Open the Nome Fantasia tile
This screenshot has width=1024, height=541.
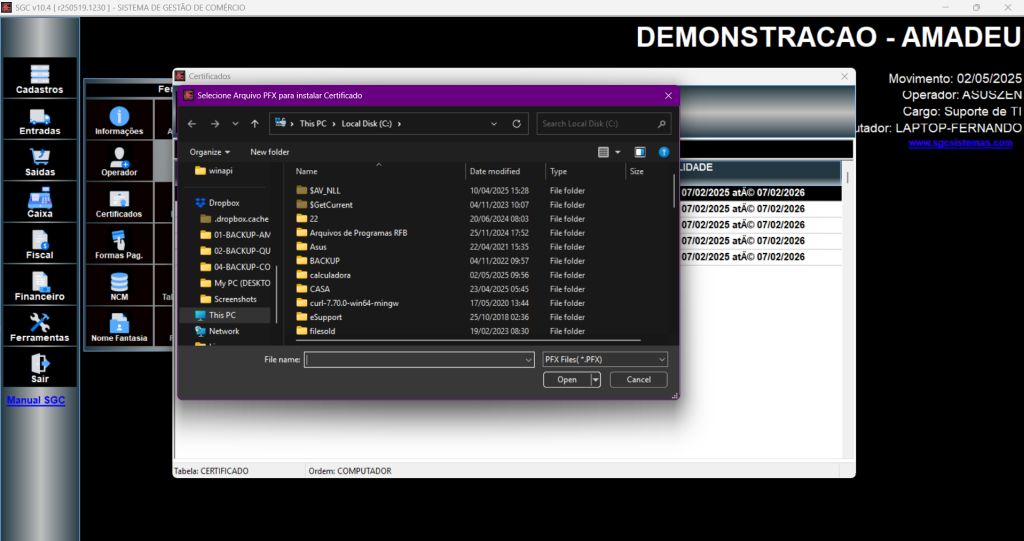point(119,327)
